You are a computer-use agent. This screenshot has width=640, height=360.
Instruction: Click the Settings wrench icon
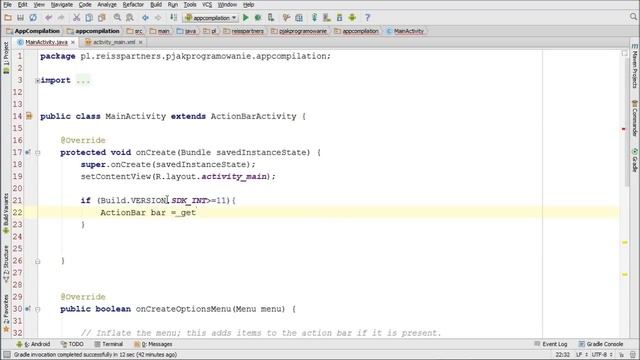coord(286,18)
